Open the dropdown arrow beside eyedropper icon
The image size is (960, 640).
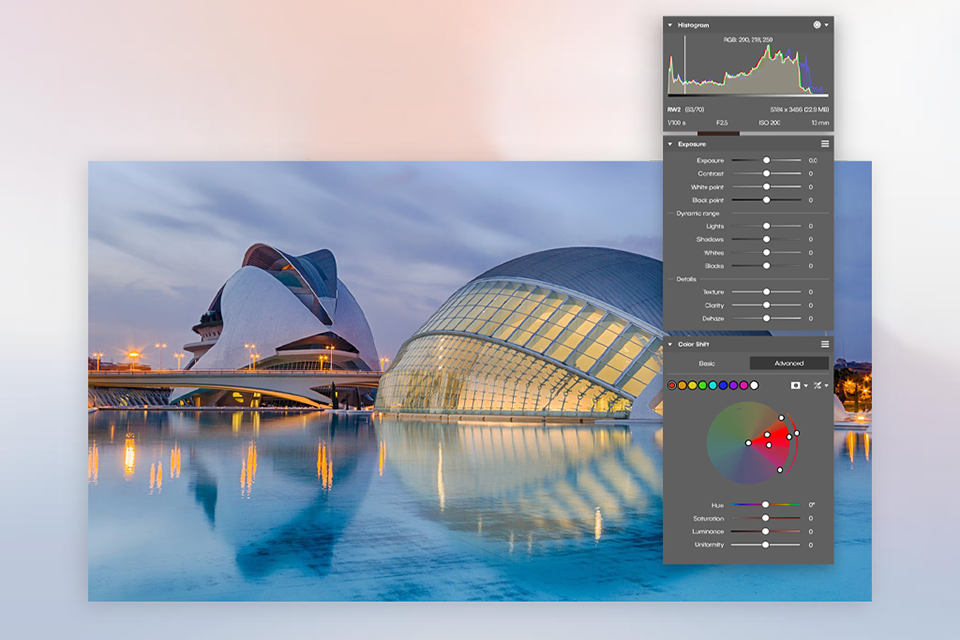pos(827,386)
